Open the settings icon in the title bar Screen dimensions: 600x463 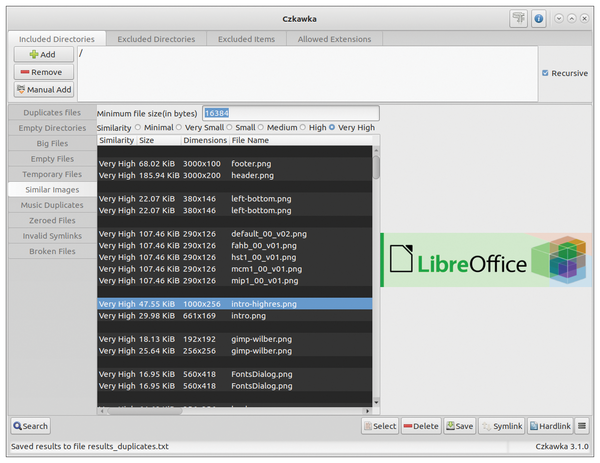click(x=518, y=18)
